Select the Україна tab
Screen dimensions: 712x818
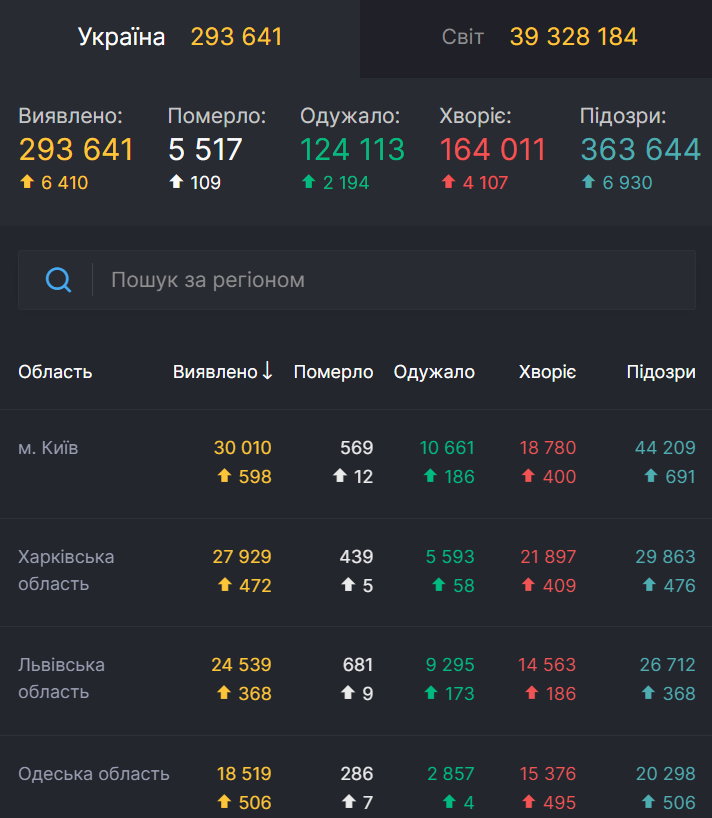tap(120, 37)
